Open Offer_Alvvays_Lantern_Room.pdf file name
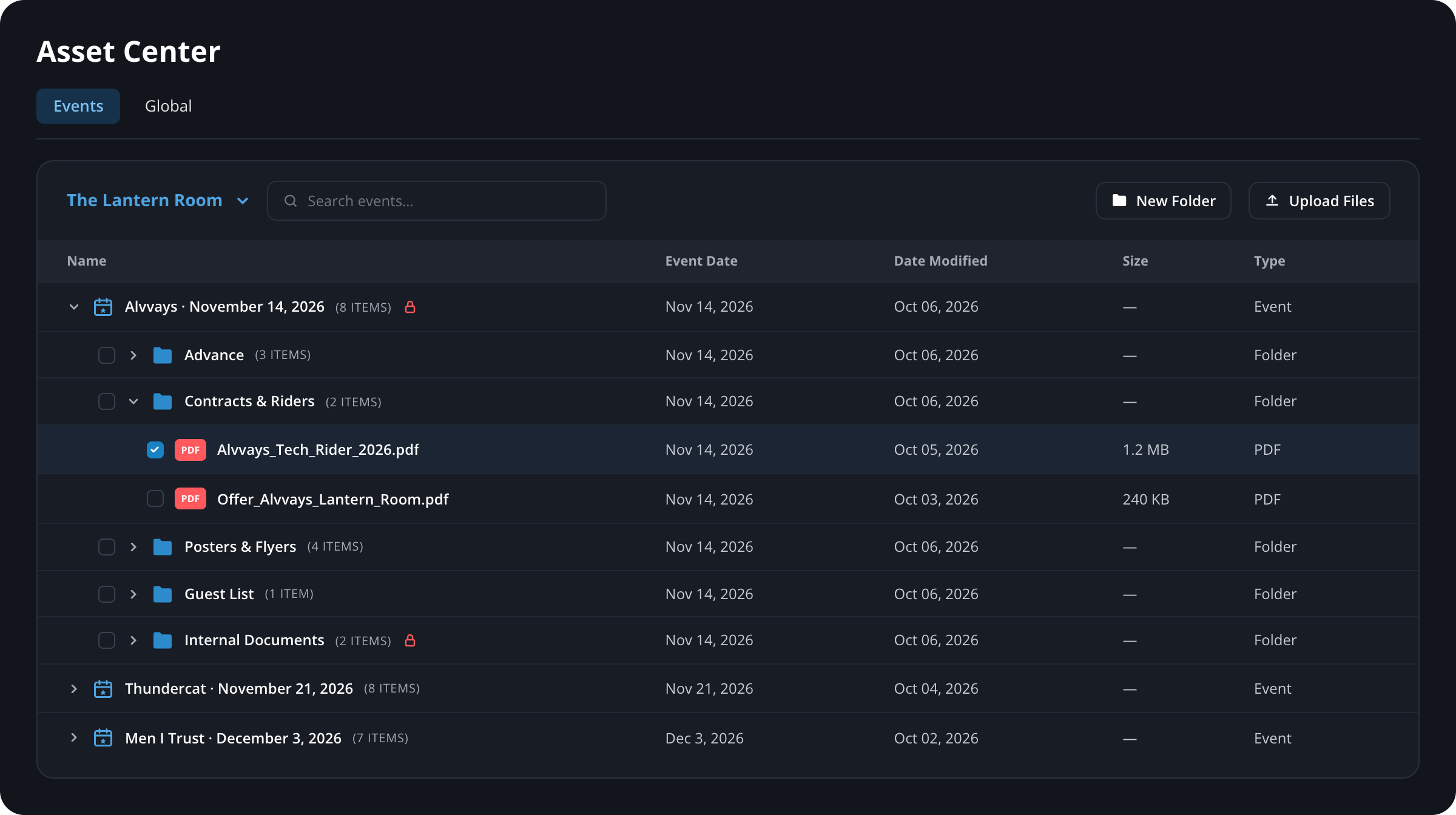The image size is (1456, 815). tap(333, 499)
